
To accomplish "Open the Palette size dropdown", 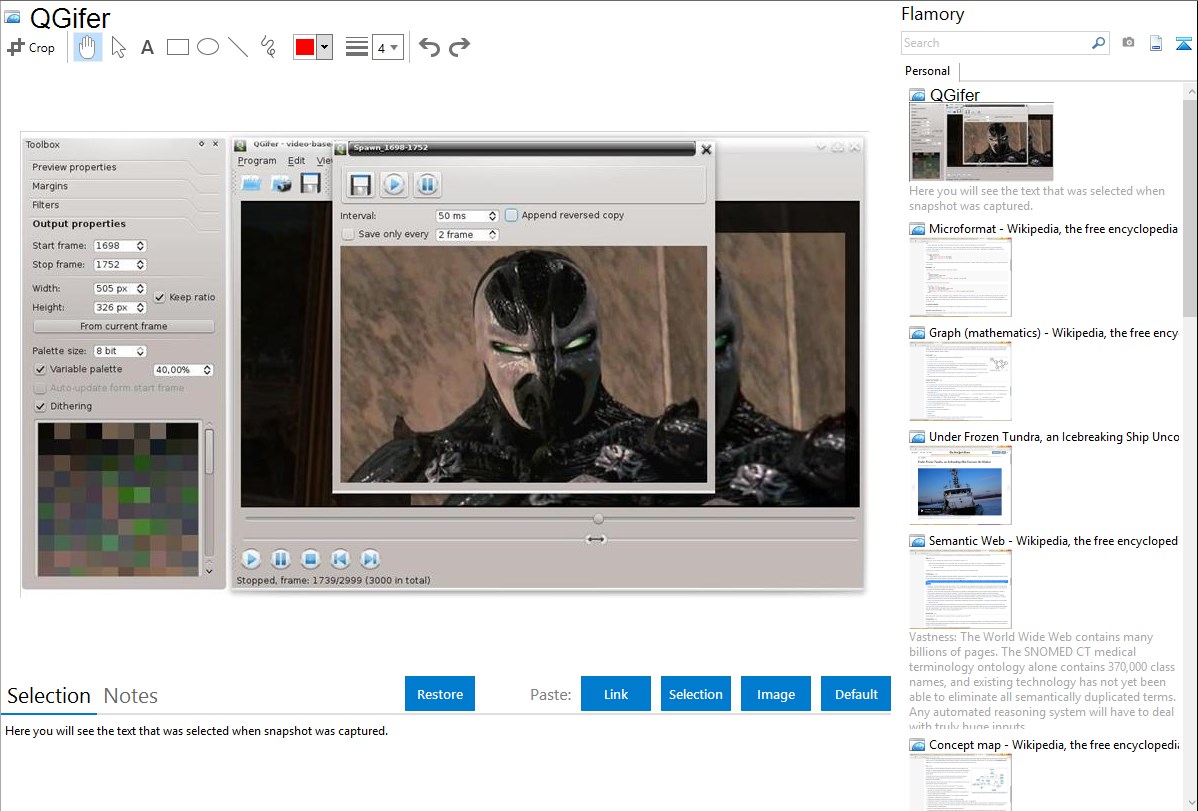I will click(119, 351).
